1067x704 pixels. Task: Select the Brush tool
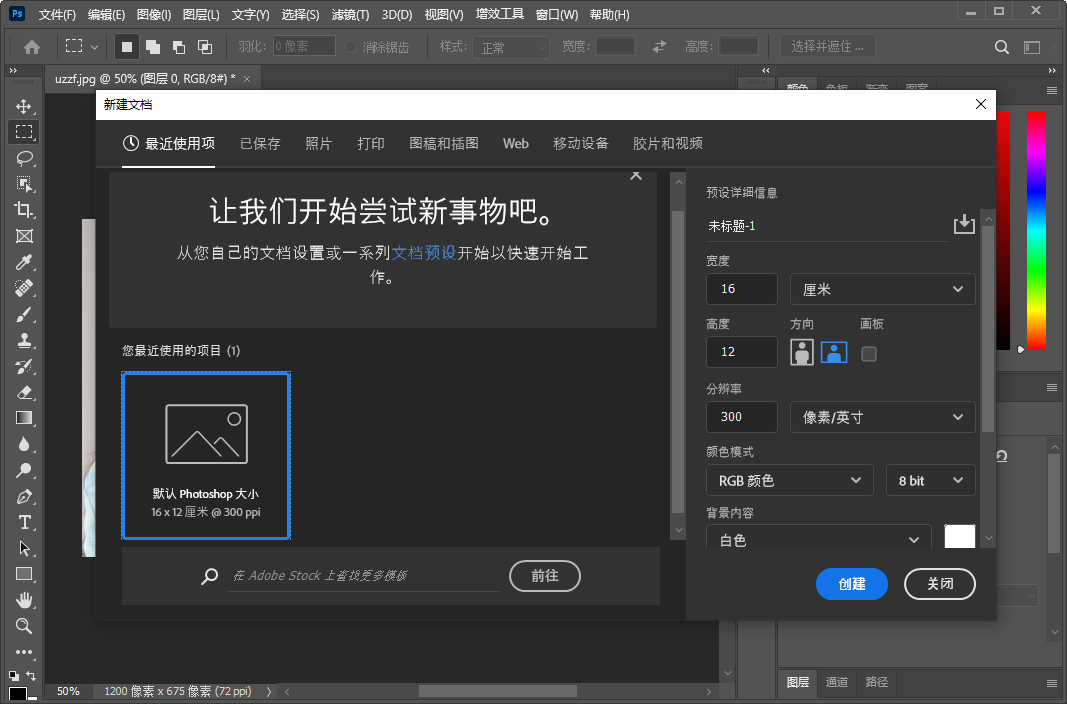pos(24,314)
